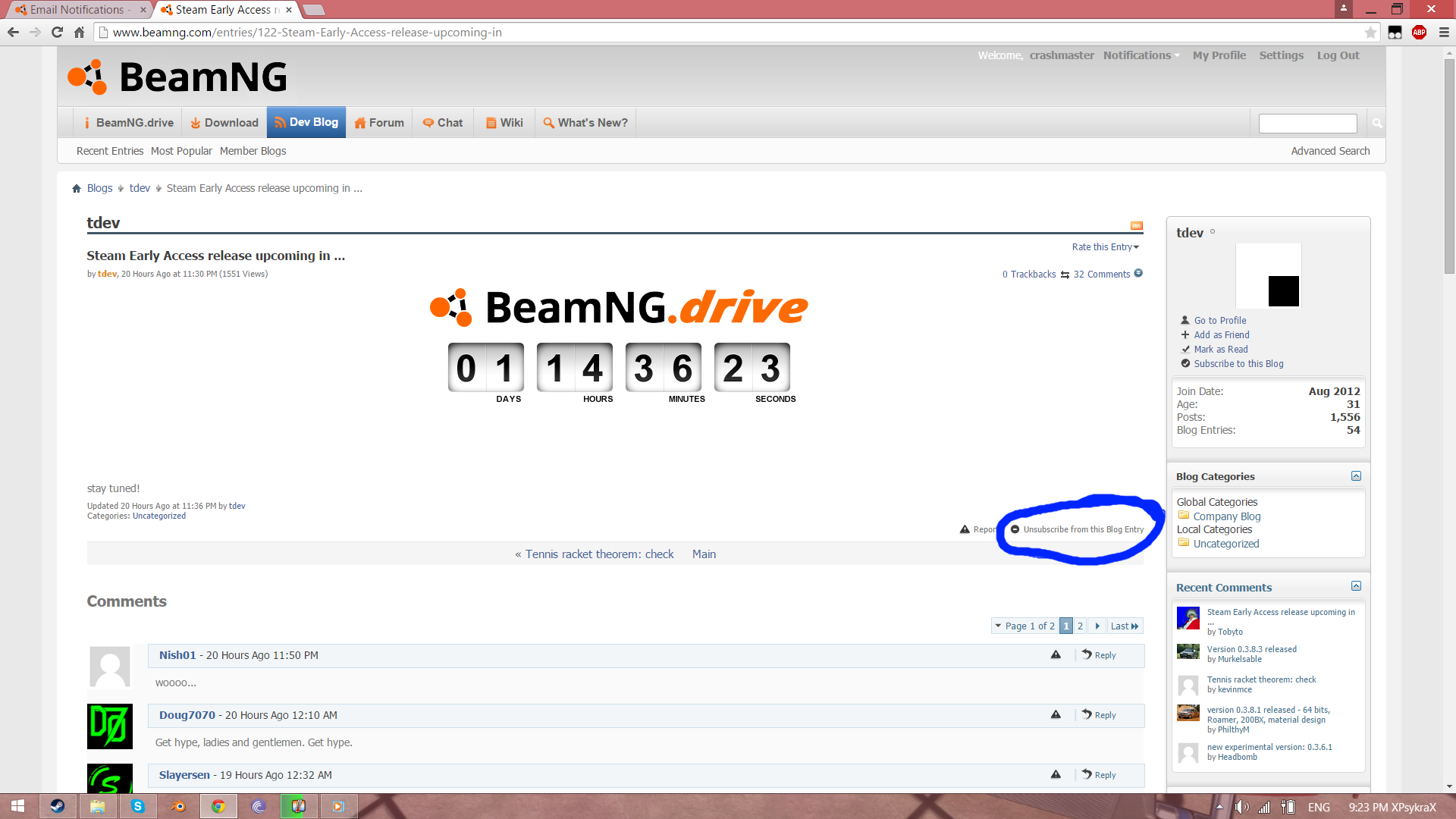Screen dimensions: 1456x819
Task: Click Go to Profile
Action: (1219, 321)
